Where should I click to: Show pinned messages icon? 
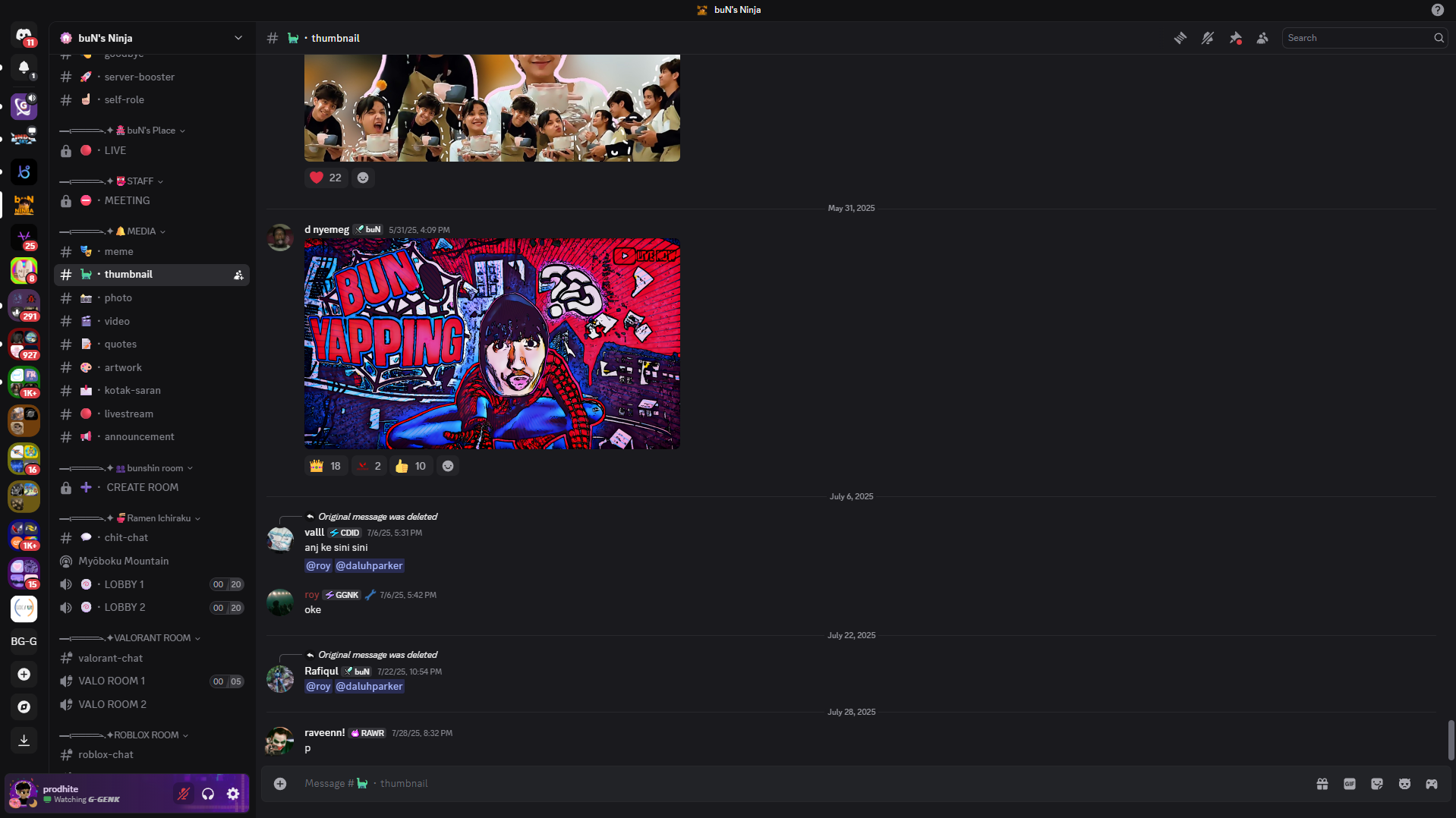click(1236, 38)
